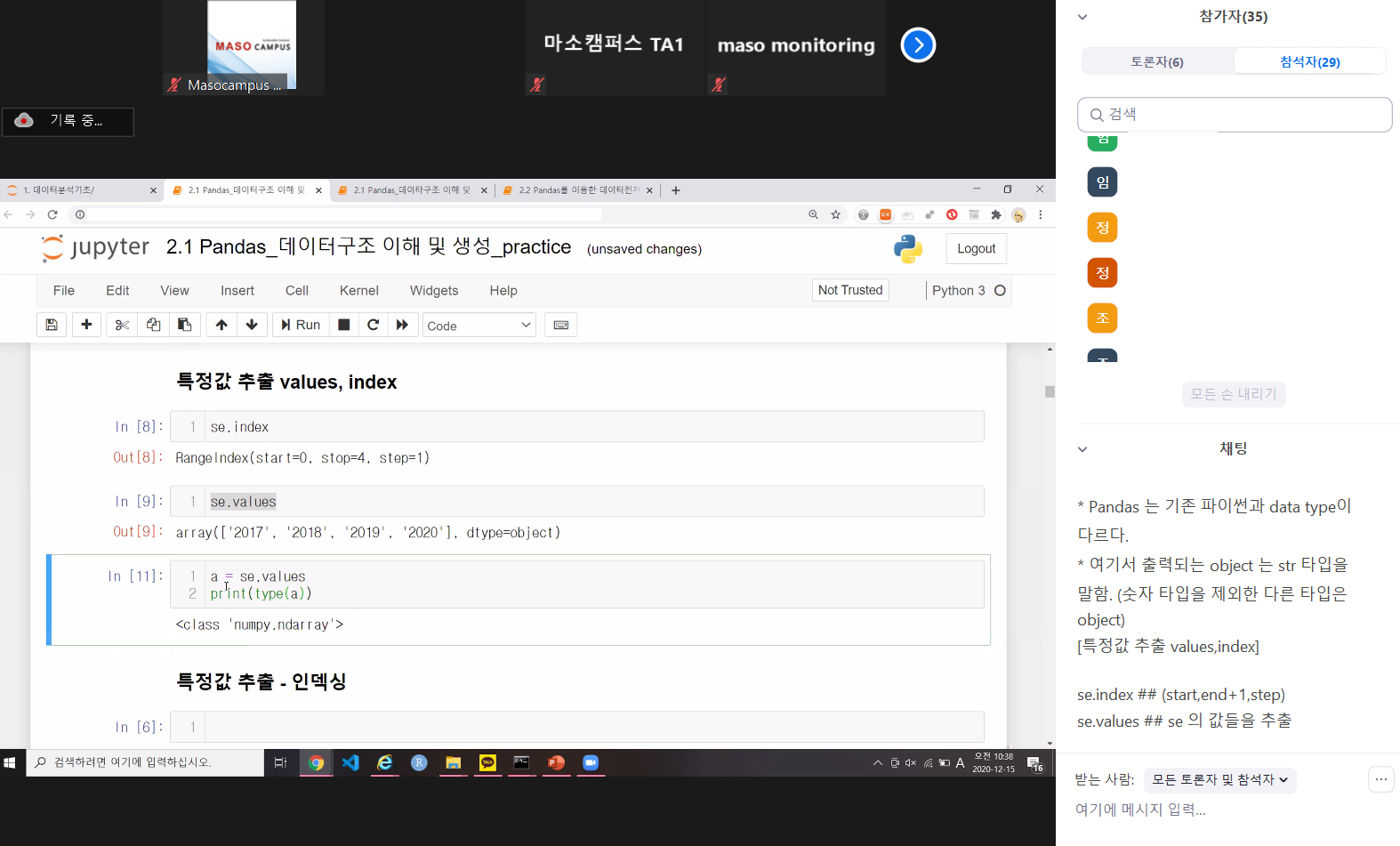Image resolution: width=1400 pixels, height=846 pixels.
Task: Open the Code cell type dropdown
Action: pos(479,326)
